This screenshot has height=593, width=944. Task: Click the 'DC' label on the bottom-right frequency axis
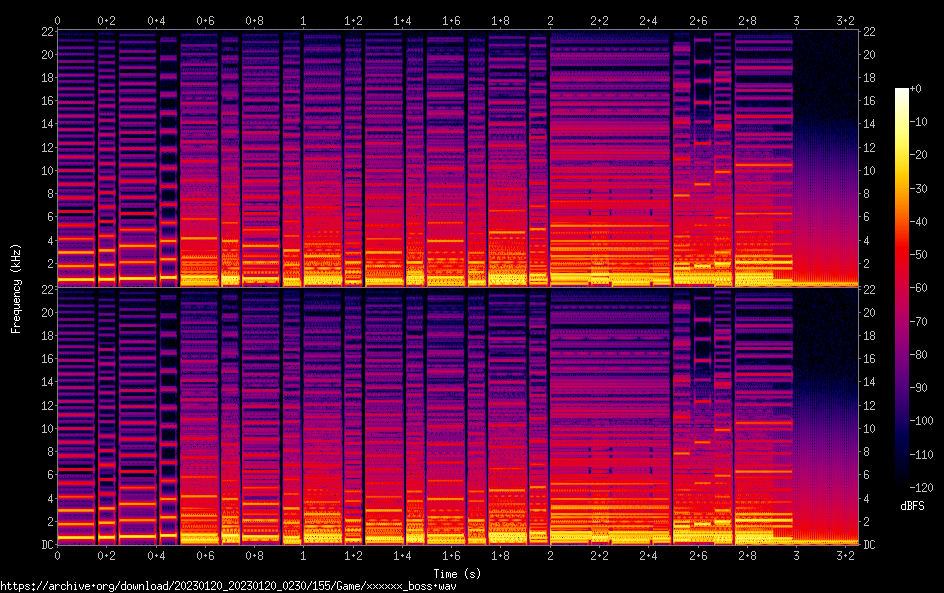tap(870, 544)
